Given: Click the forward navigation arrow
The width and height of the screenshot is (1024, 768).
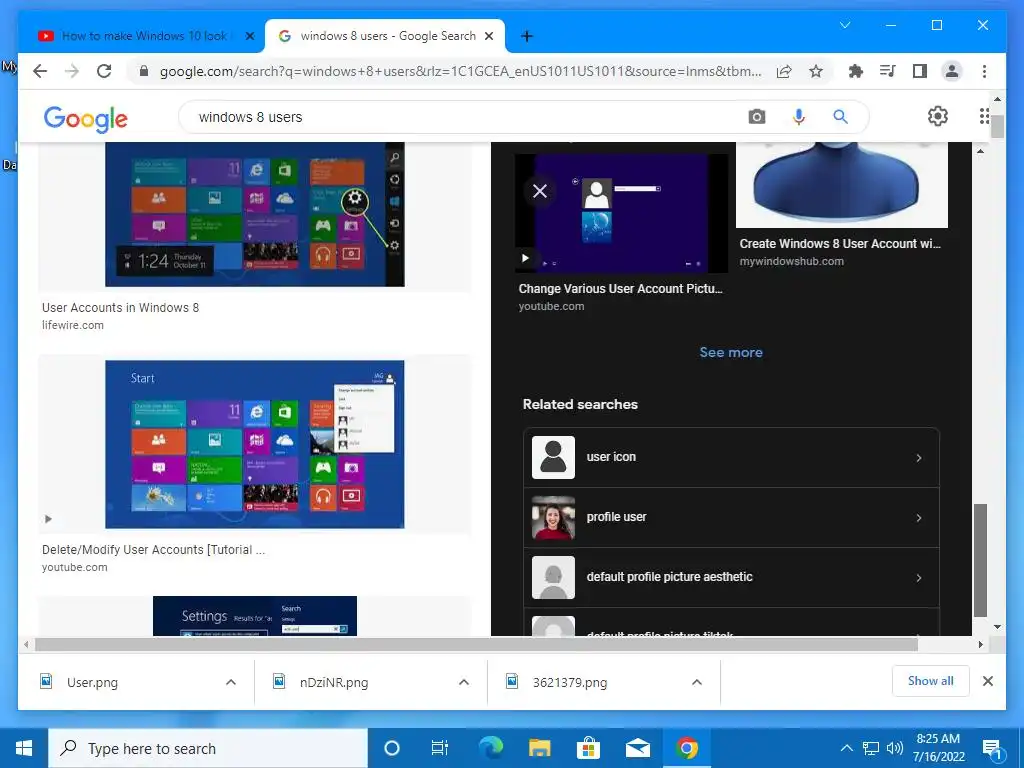Looking at the screenshot, I should (x=72, y=71).
